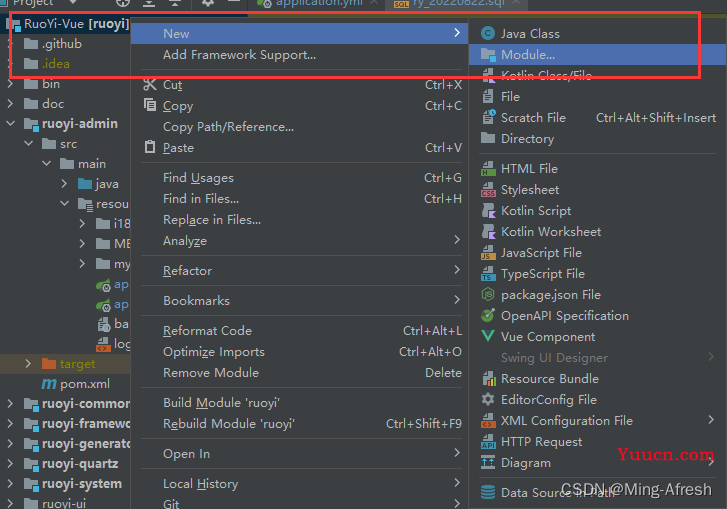Expand the ruoyi-common module folder
This screenshot has width=727, height=509.
coord(10,404)
